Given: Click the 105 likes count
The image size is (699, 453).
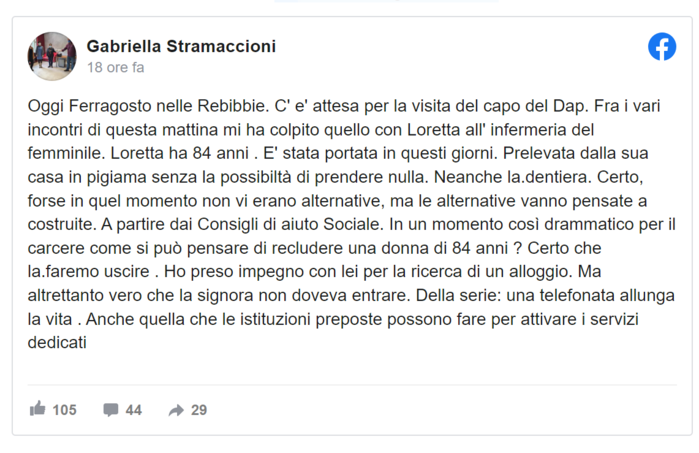Looking at the screenshot, I should (64, 410).
